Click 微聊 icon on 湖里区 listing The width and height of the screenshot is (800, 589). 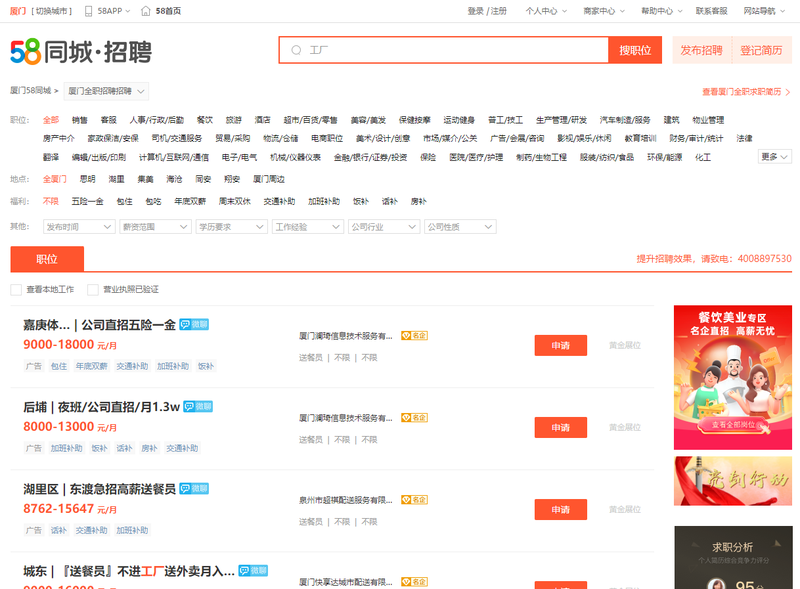point(194,488)
